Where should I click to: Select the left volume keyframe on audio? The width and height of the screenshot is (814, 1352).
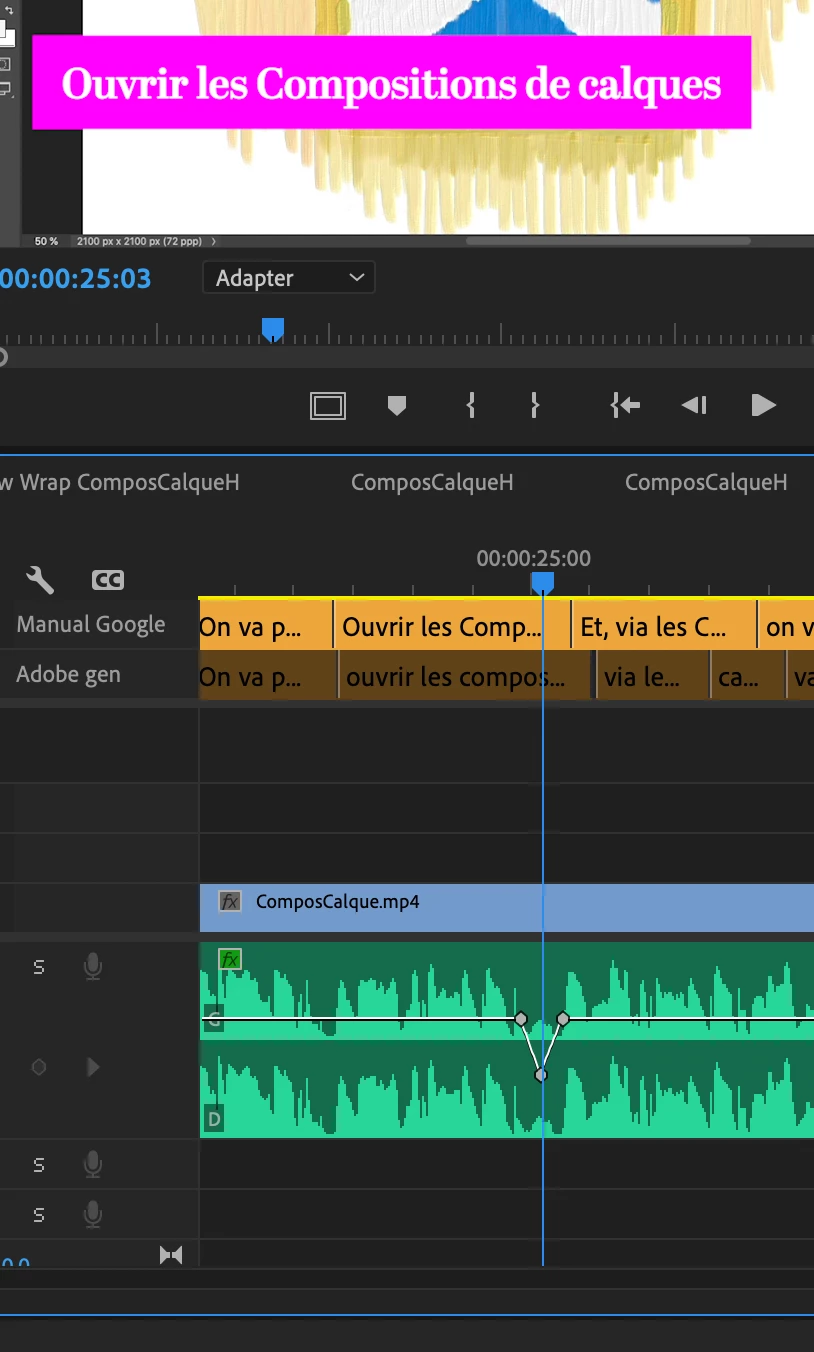tap(521, 1019)
